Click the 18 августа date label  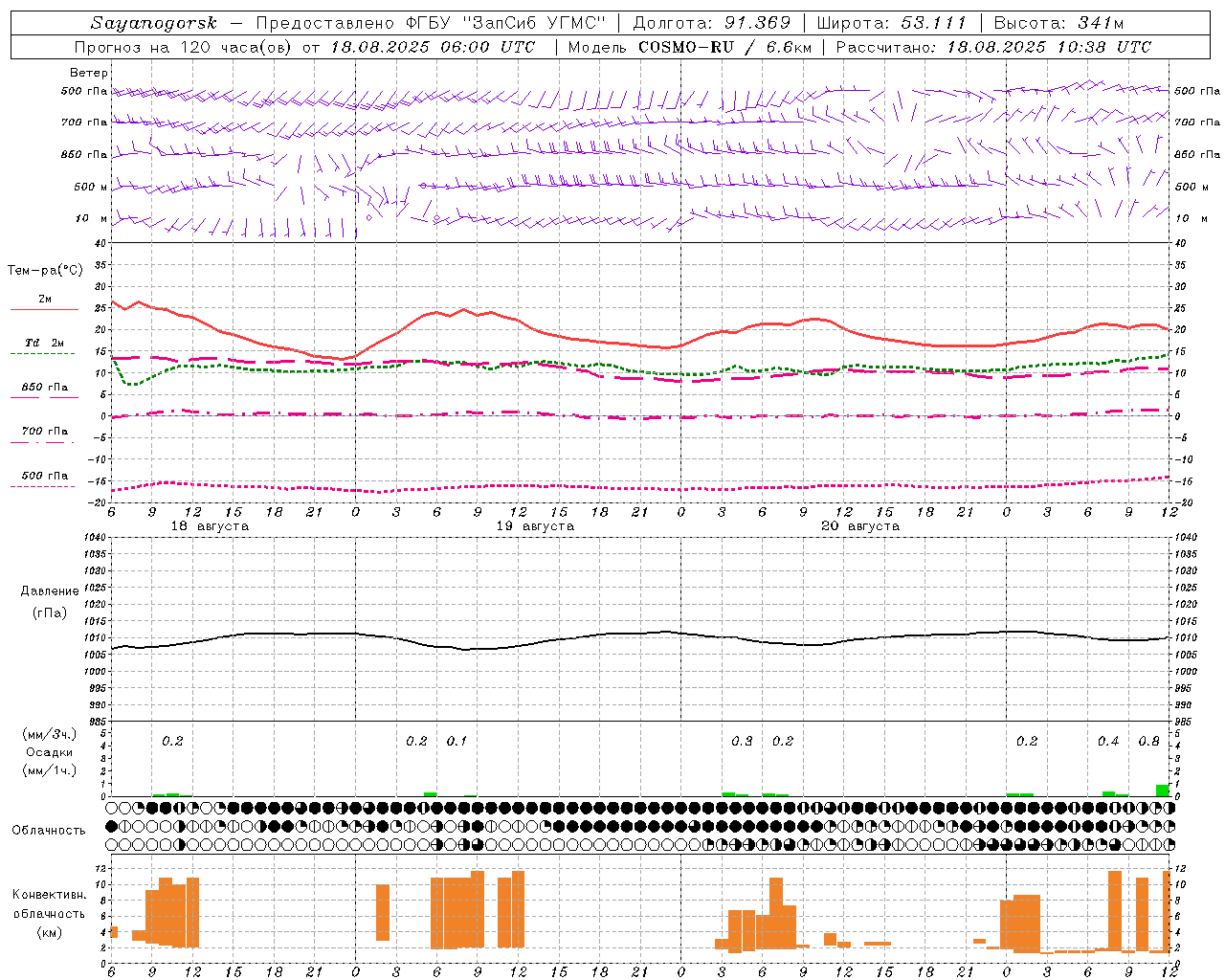pyautogui.click(x=210, y=526)
